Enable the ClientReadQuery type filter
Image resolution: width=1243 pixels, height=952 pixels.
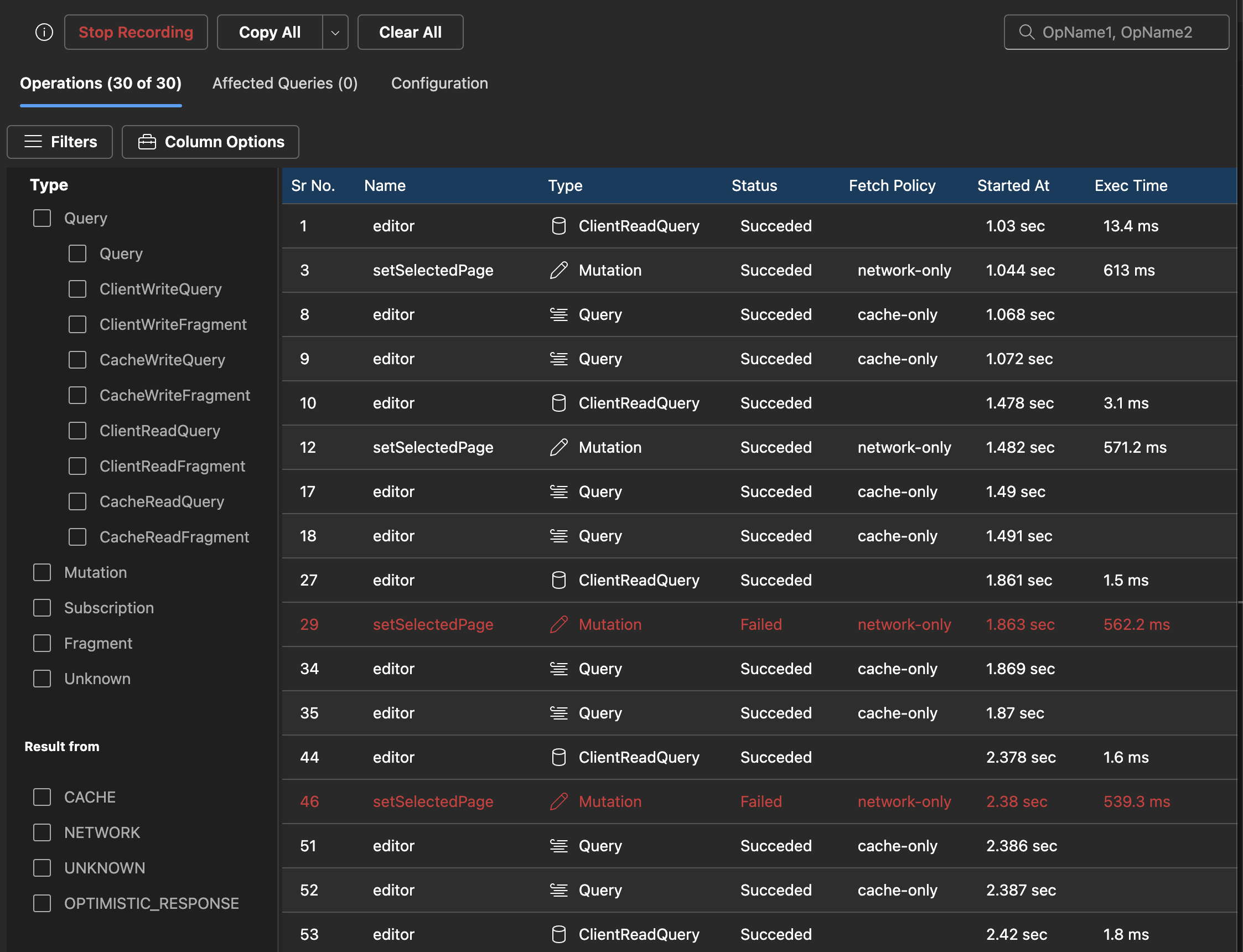(x=77, y=431)
